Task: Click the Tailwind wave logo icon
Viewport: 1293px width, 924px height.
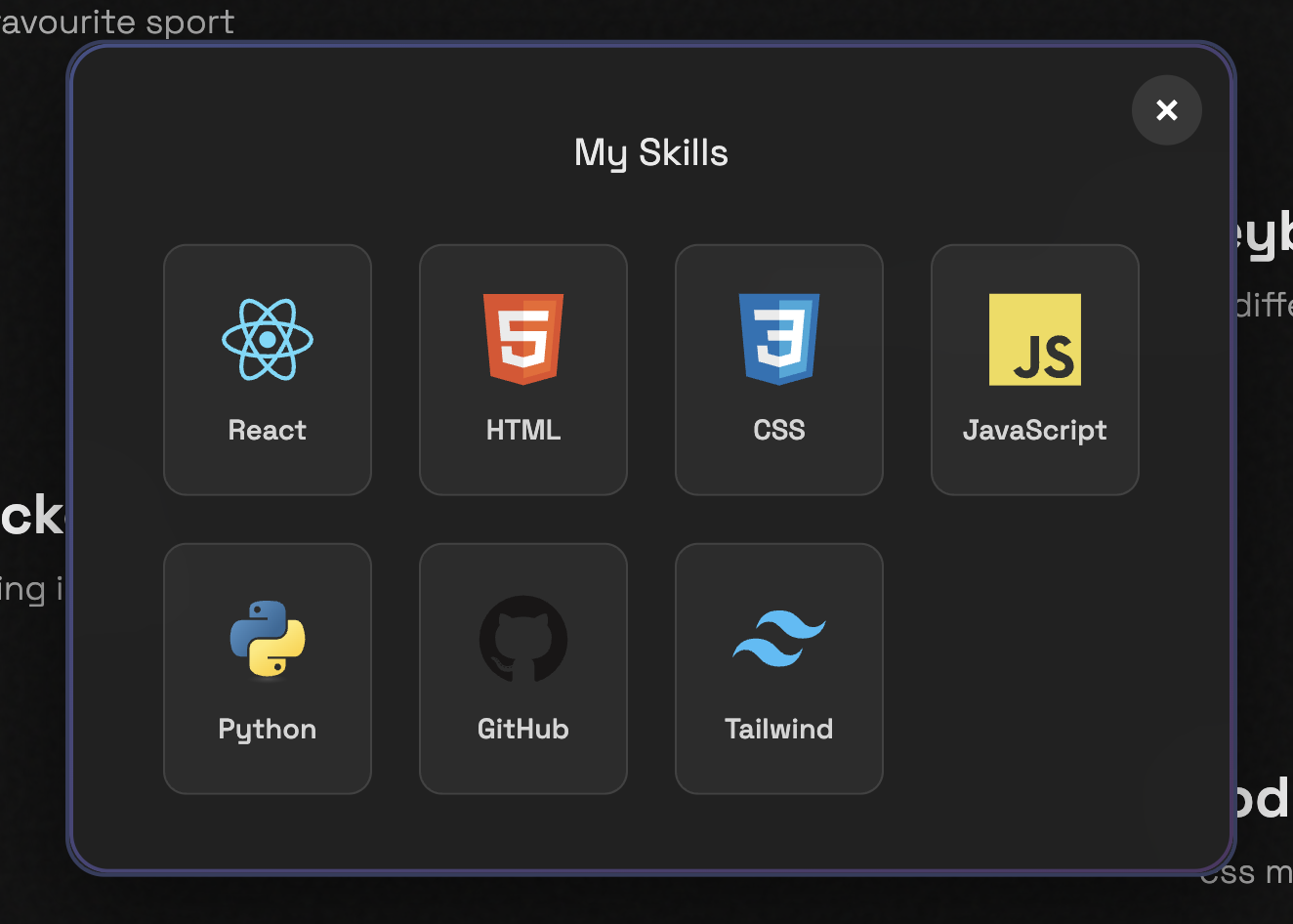Action: coord(779,639)
